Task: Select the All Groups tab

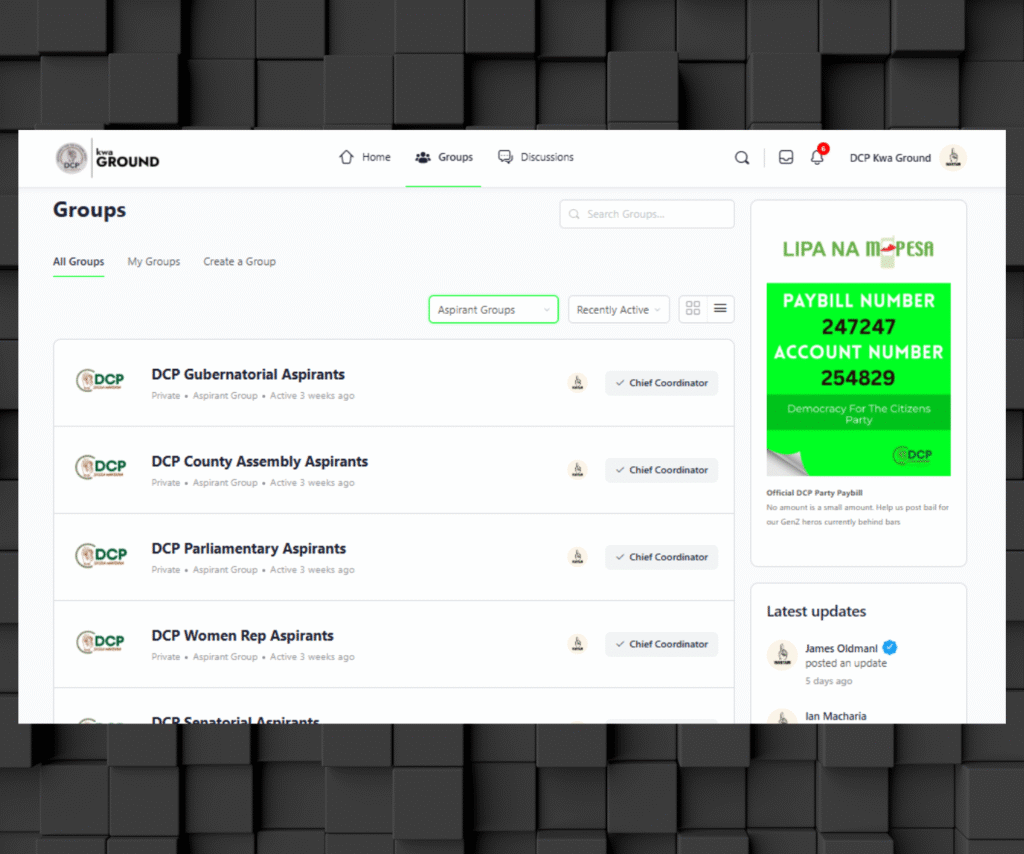Action: click(78, 262)
